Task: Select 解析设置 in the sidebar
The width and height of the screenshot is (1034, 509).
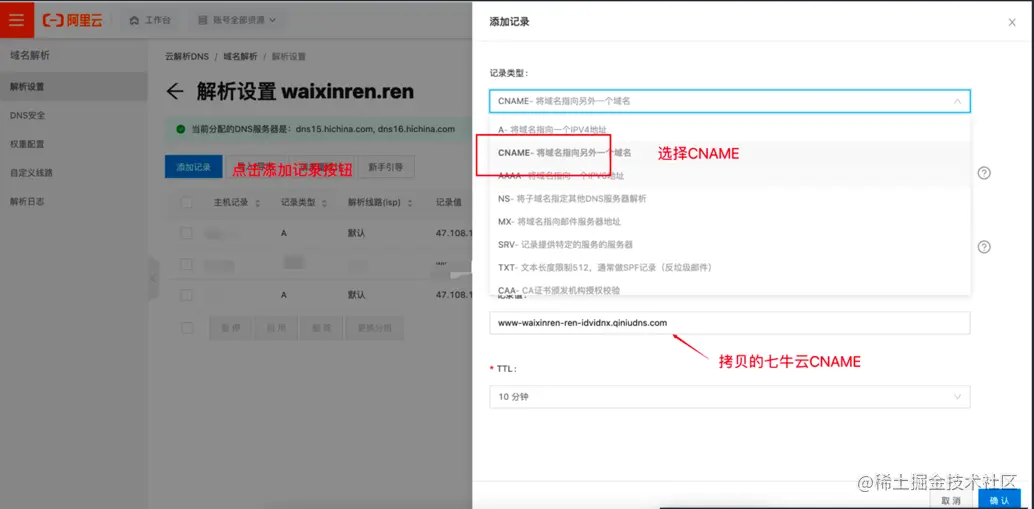Action: (x=73, y=86)
